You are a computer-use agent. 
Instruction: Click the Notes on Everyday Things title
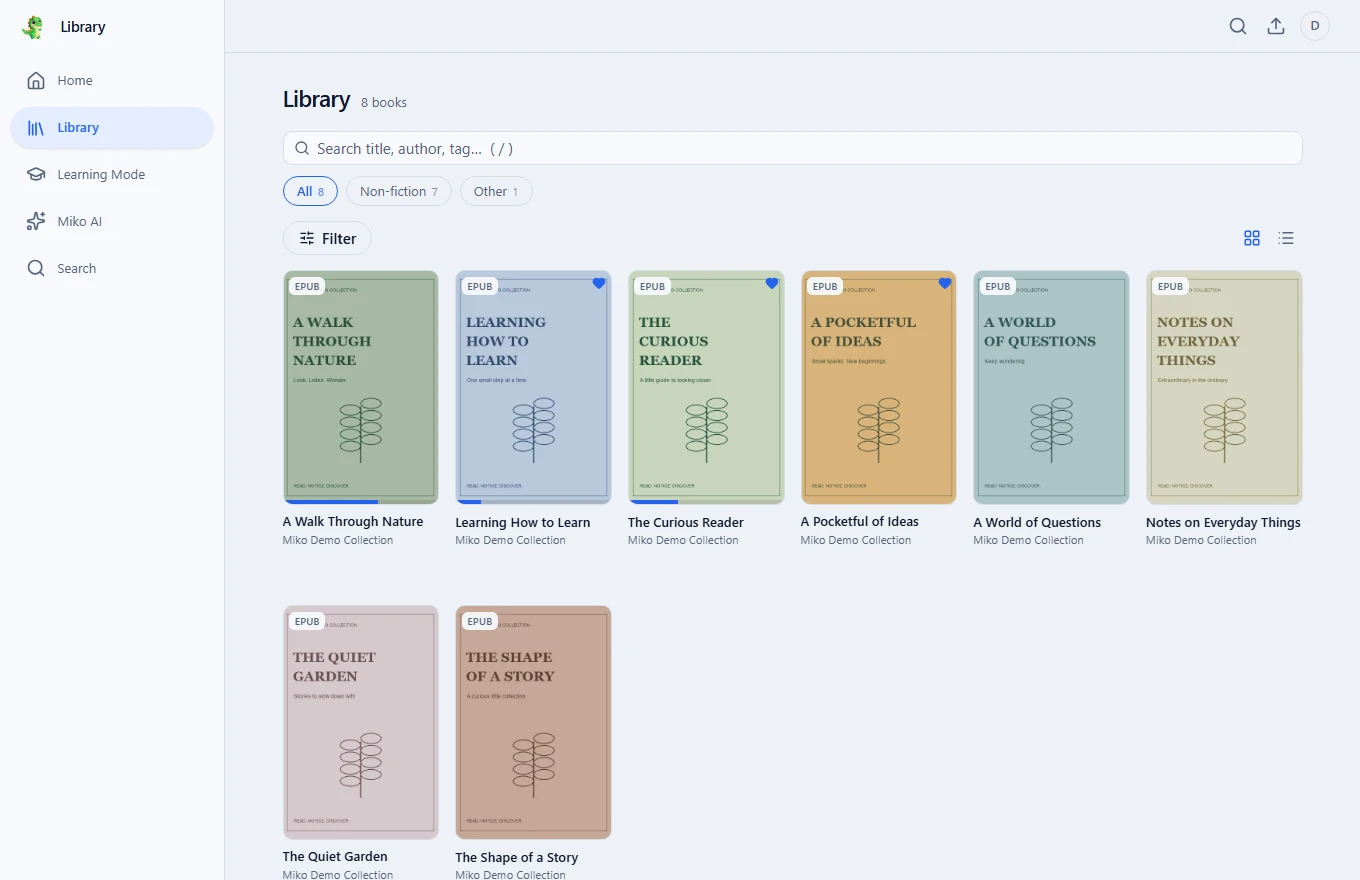1223,522
